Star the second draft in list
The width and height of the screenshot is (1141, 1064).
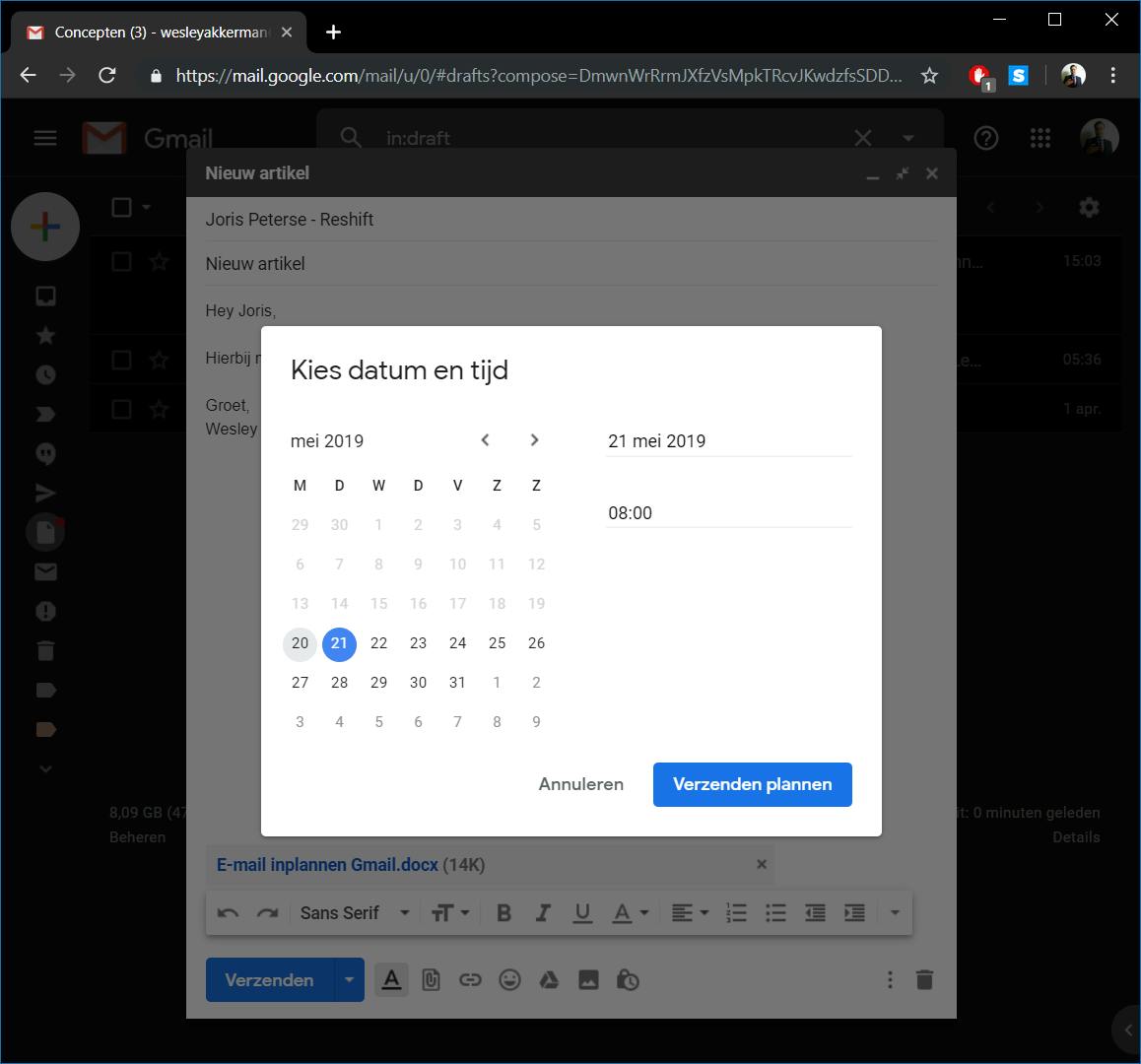click(159, 360)
